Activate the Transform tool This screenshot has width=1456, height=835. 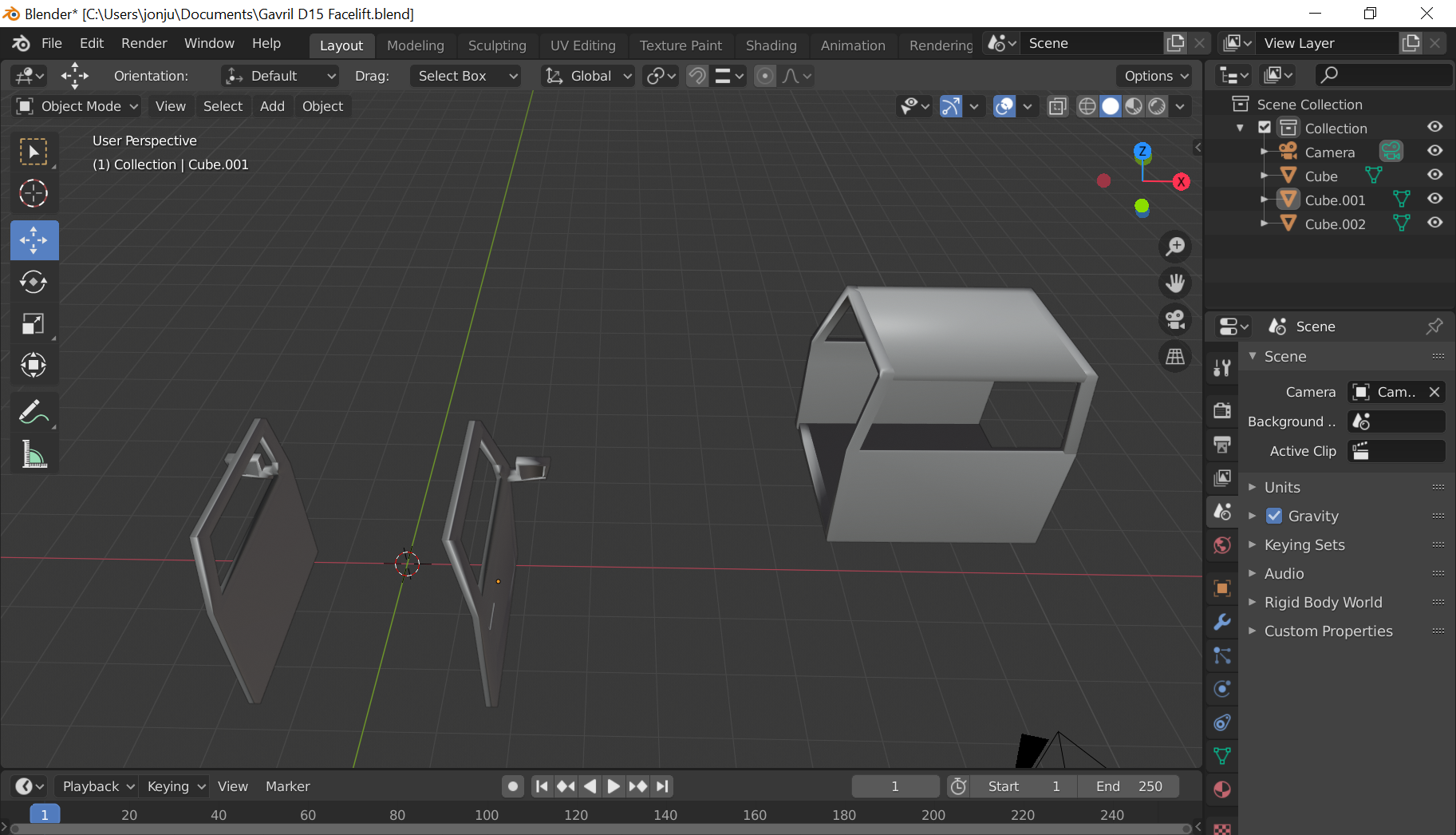[34, 365]
